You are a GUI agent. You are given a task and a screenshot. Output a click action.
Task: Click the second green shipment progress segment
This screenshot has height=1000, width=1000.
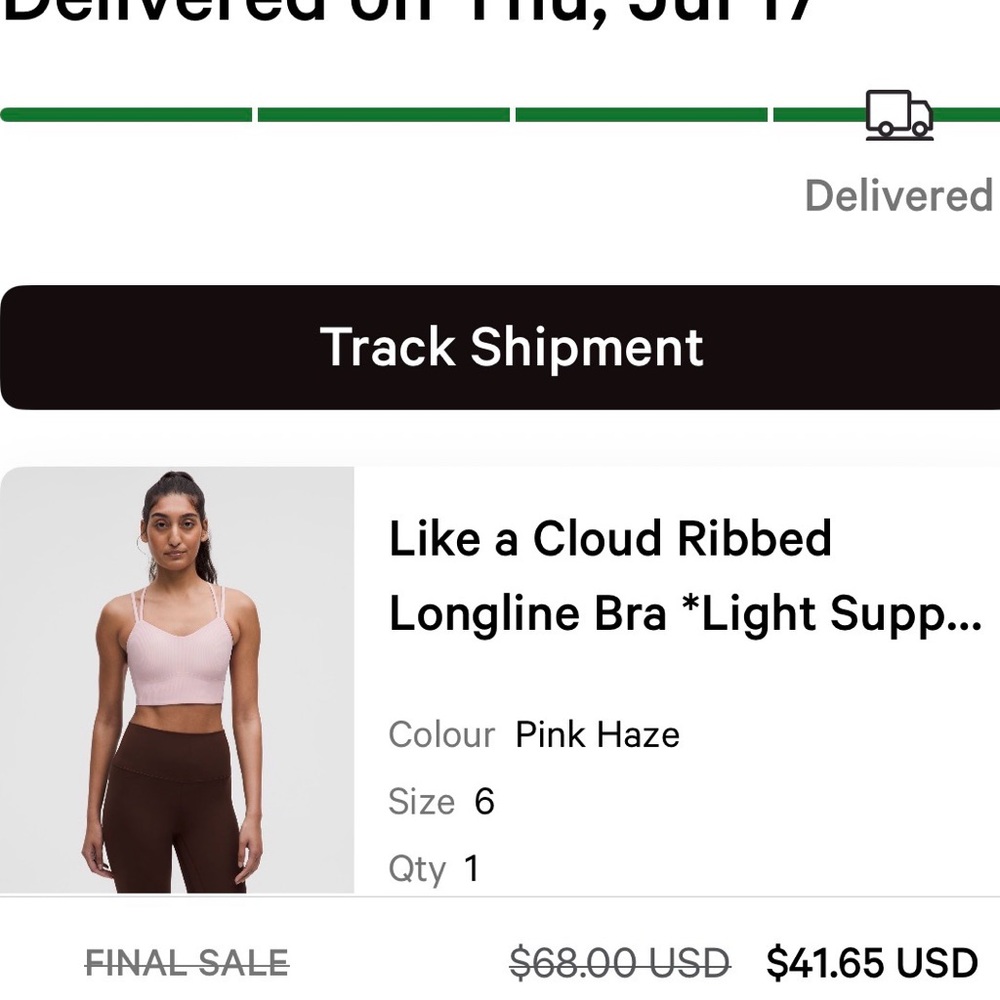tap(383, 113)
